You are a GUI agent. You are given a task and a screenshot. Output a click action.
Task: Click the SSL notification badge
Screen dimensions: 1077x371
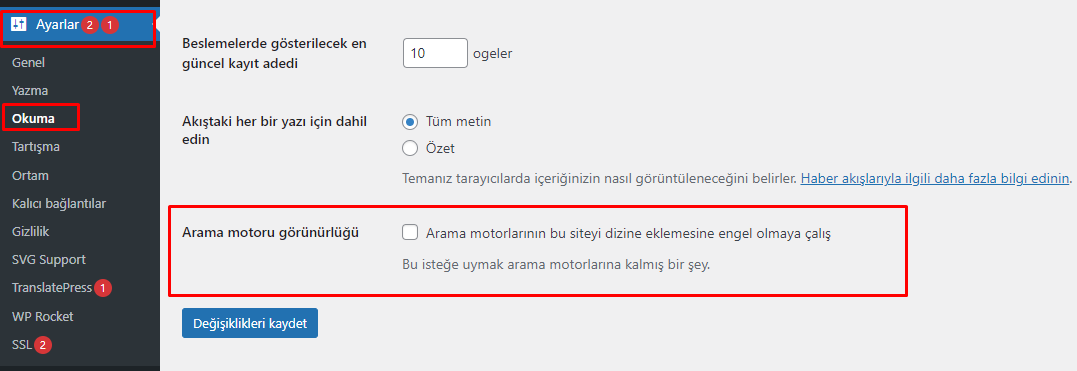(x=43, y=345)
